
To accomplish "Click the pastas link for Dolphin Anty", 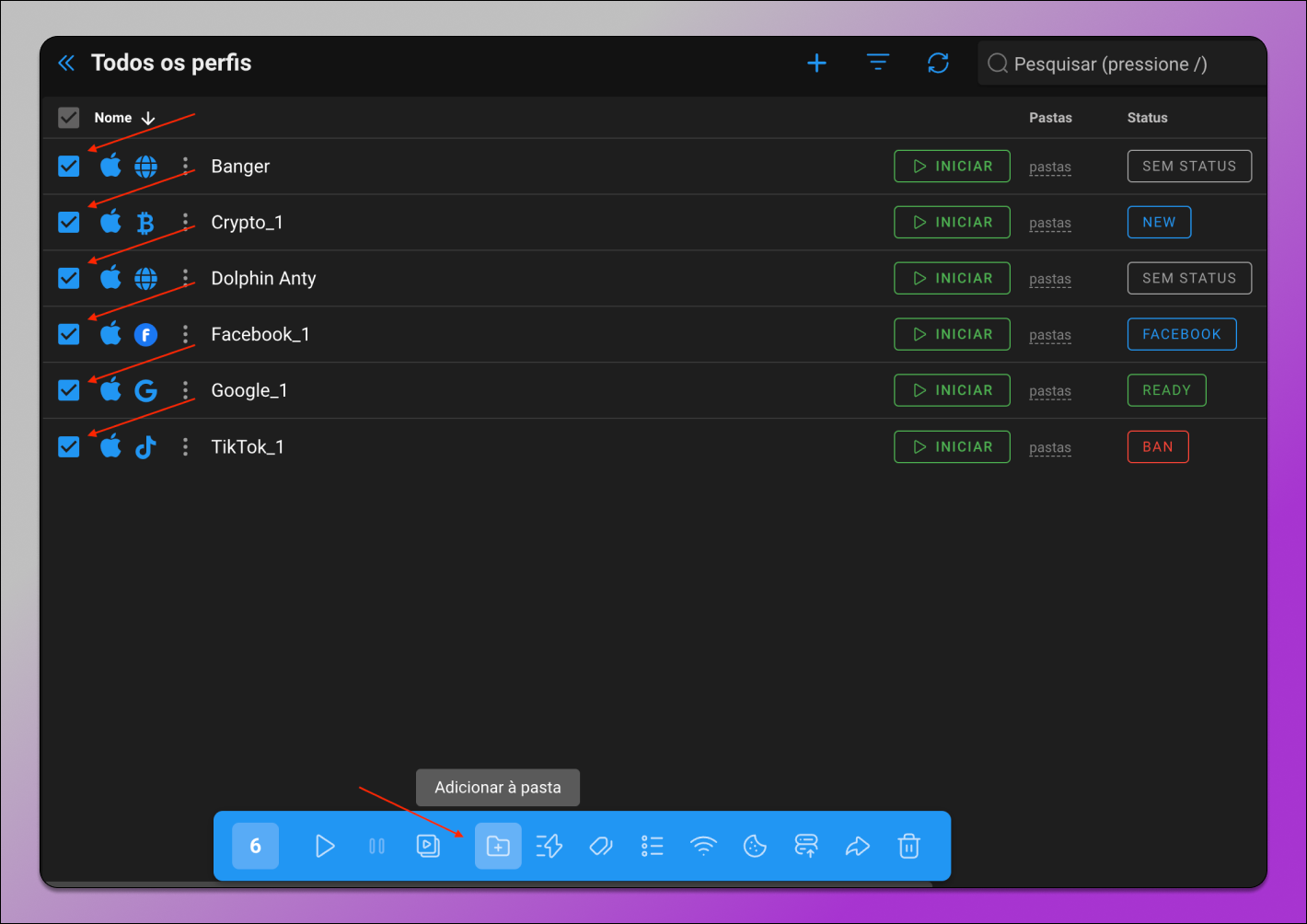I will tap(1050, 280).
